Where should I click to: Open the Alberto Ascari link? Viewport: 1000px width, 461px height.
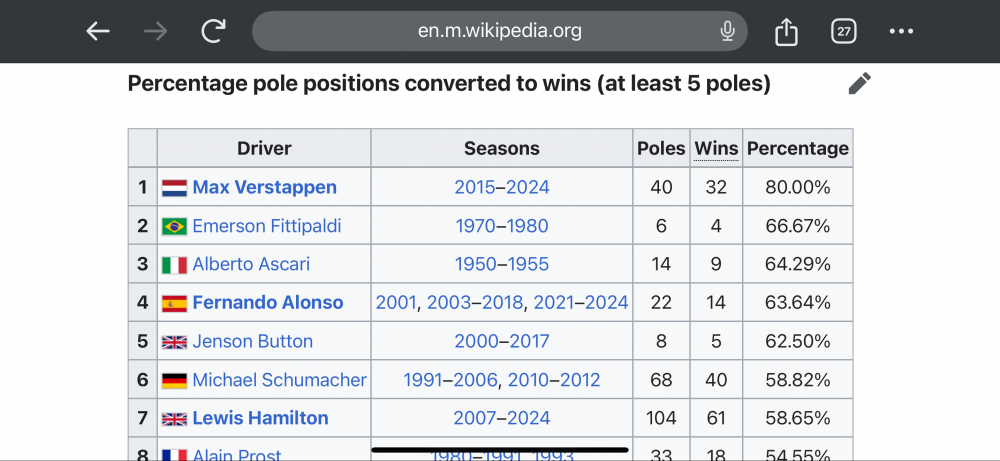pos(251,264)
